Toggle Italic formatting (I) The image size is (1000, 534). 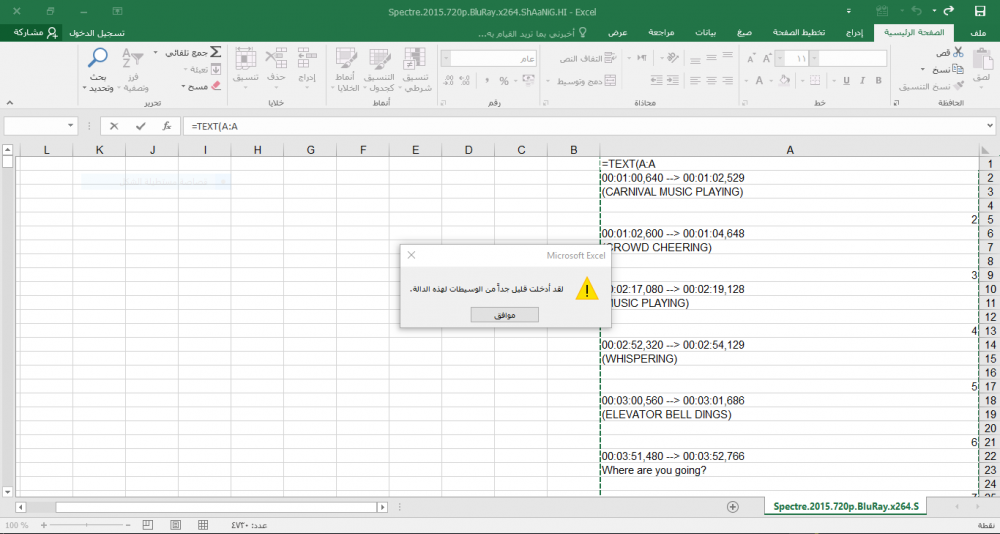pos(862,80)
